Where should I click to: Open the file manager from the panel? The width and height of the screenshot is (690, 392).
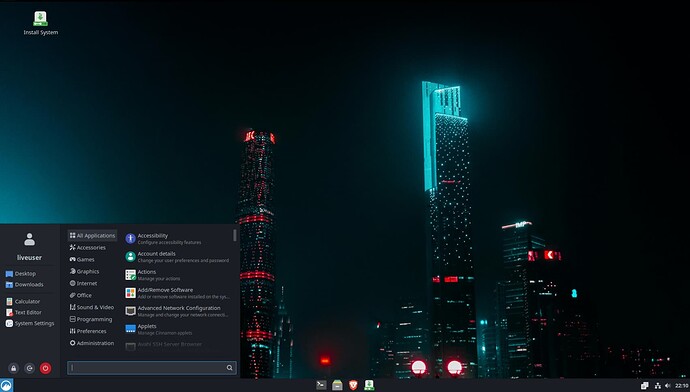click(337, 385)
